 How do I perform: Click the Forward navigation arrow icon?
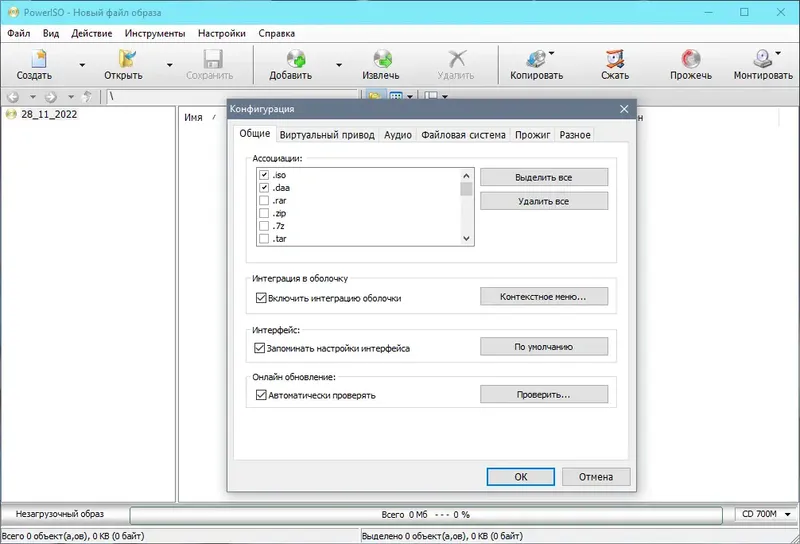click(x=51, y=96)
